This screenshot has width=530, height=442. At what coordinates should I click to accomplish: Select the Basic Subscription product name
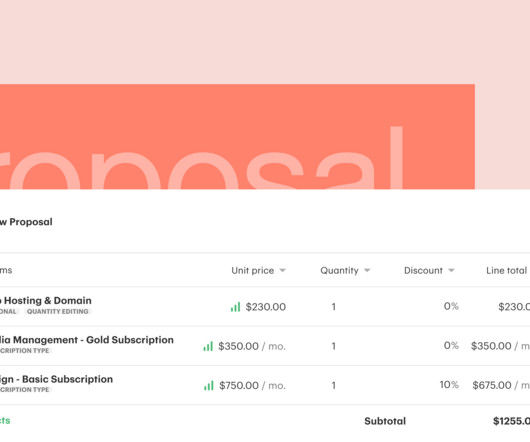tap(56, 379)
